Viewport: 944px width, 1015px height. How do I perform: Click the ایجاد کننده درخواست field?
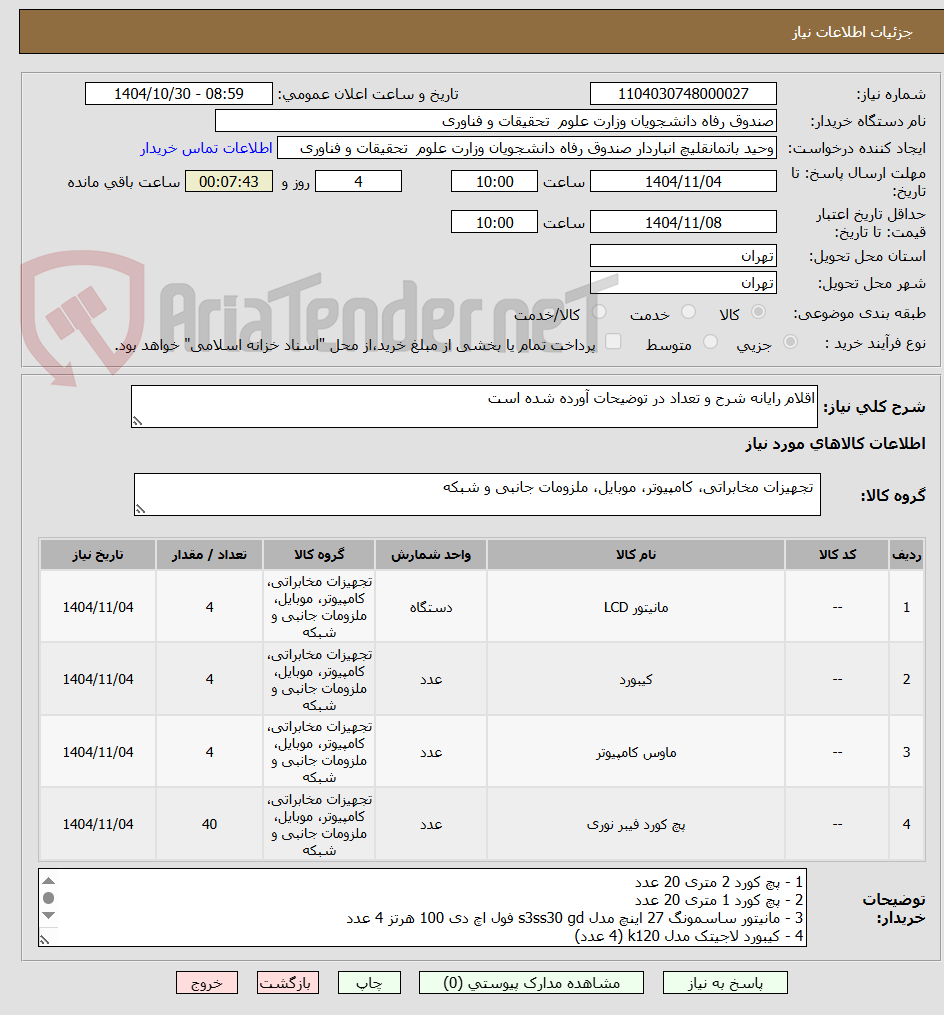click(x=527, y=148)
